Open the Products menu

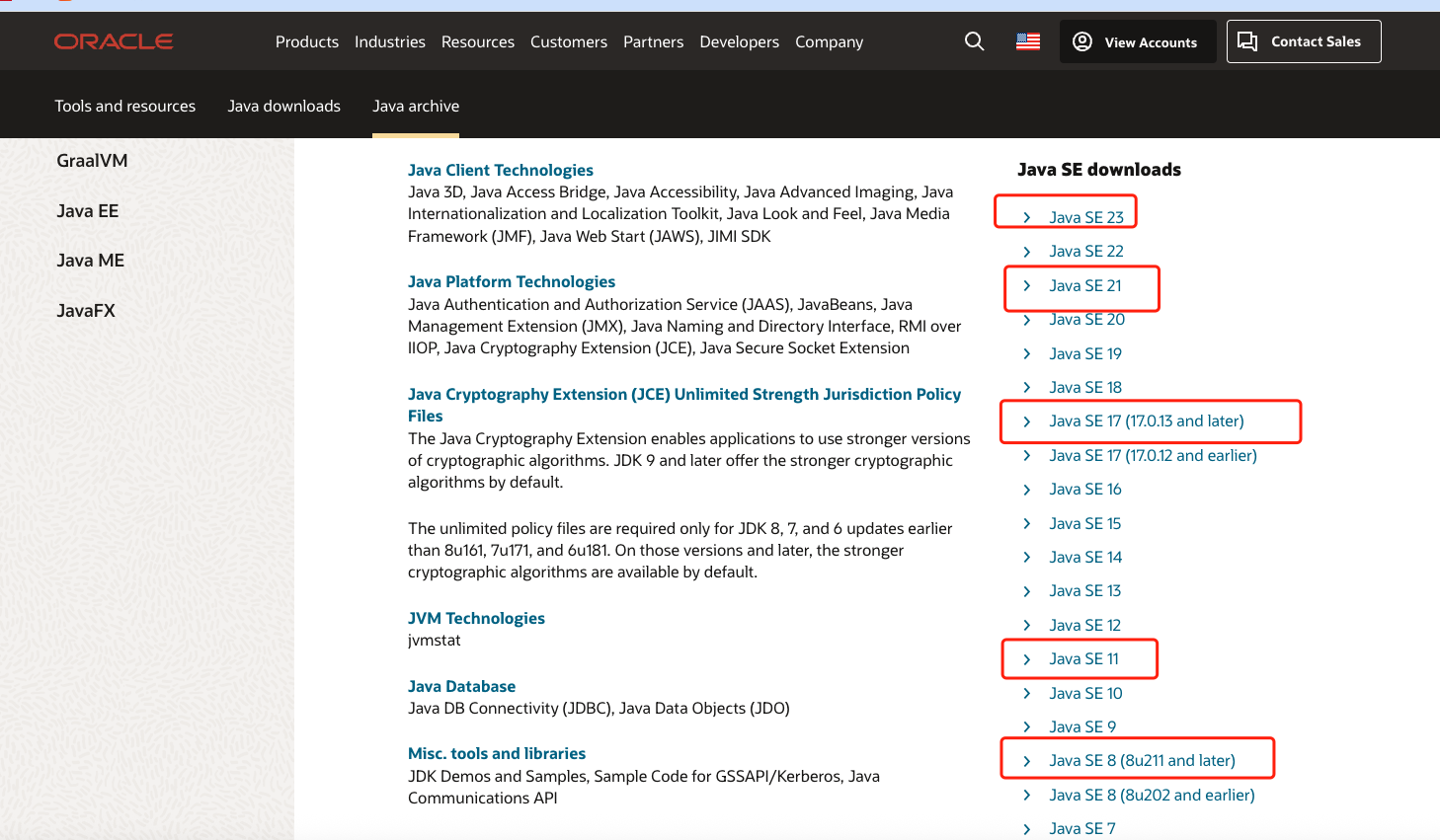307,41
